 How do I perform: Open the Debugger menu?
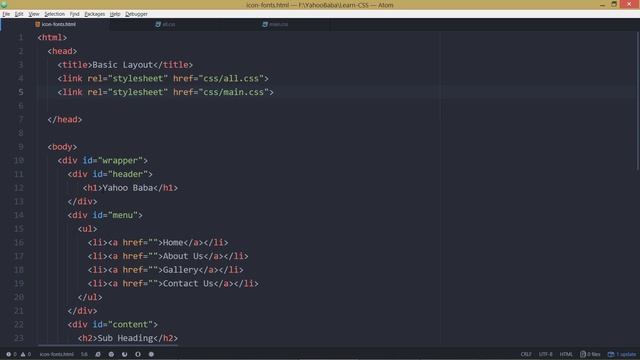click(x=136, y=14)
